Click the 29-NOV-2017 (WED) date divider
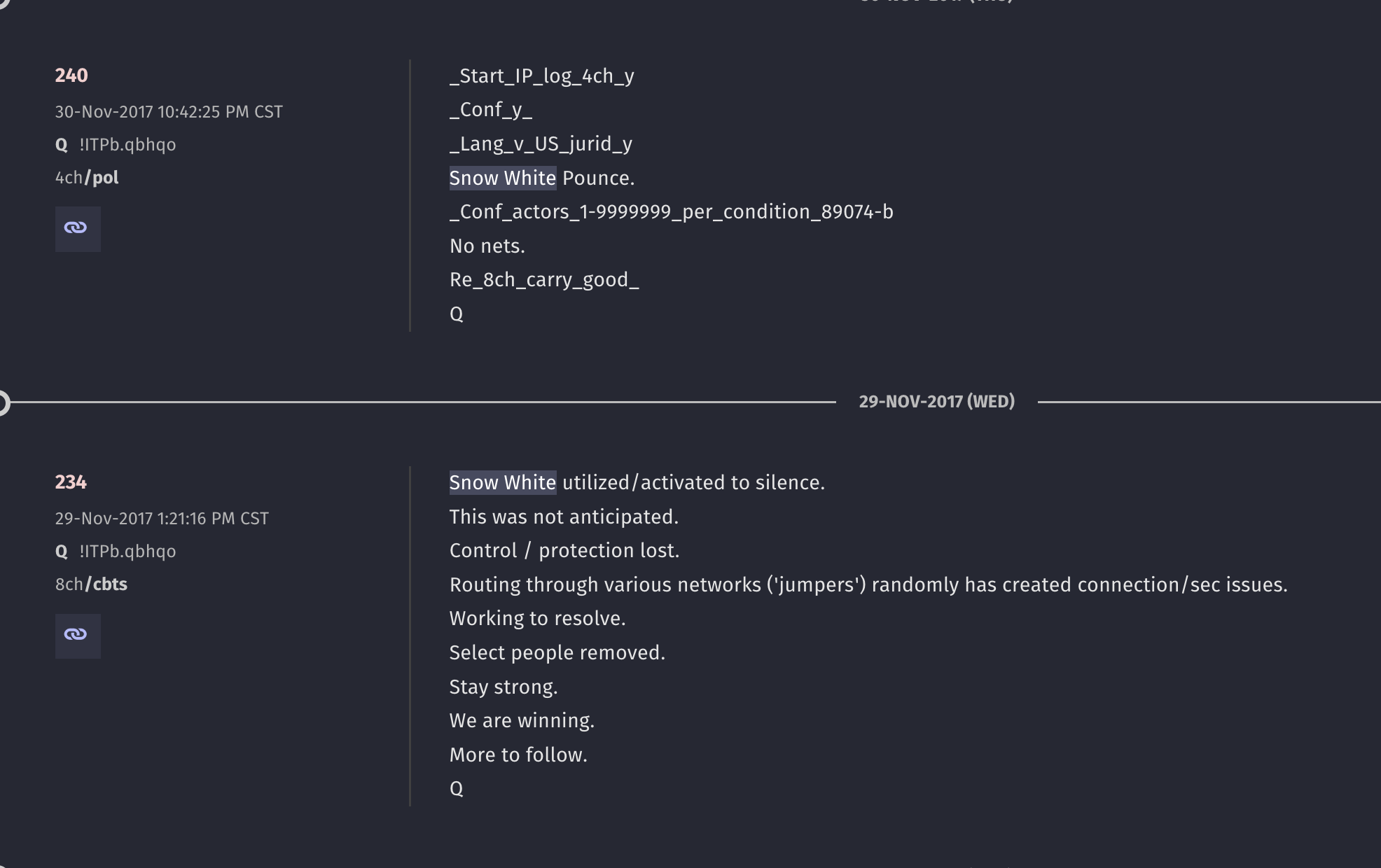Image resolution: width=1381 pixels, height=868 pixels. [936, 402]
